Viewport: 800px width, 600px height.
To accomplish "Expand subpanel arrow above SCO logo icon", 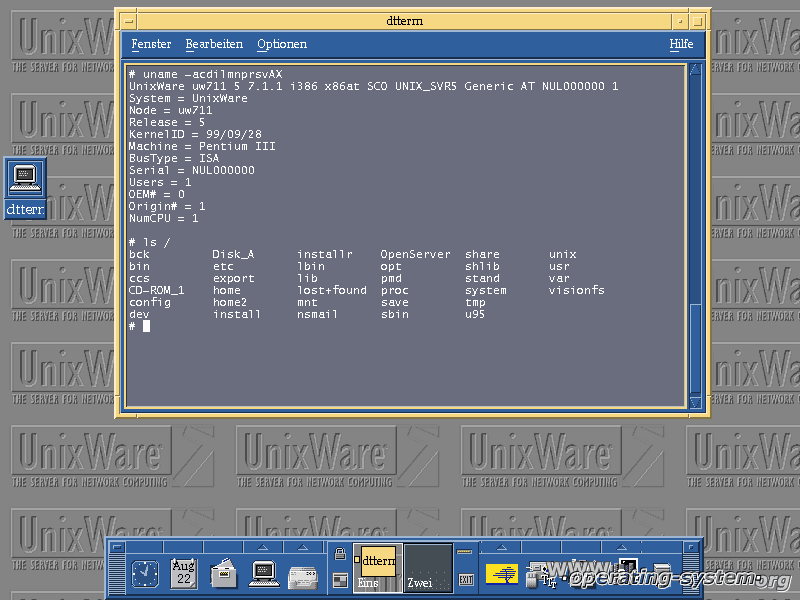I will (502, 547).
